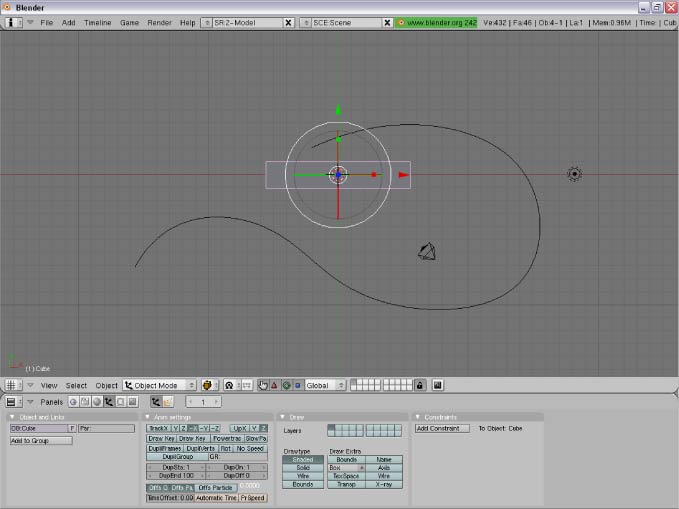Click the Add Constraint button
Screen dimensions: 679x509
pos(442,428)
